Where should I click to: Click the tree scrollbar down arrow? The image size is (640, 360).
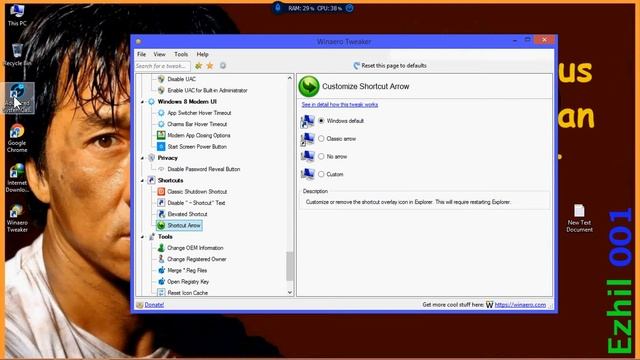290,292
